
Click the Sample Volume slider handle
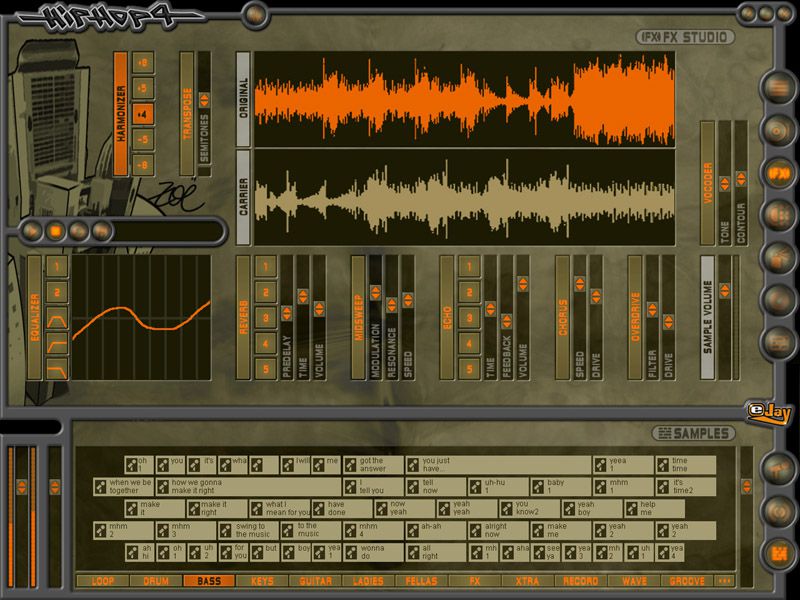point(725,291)
